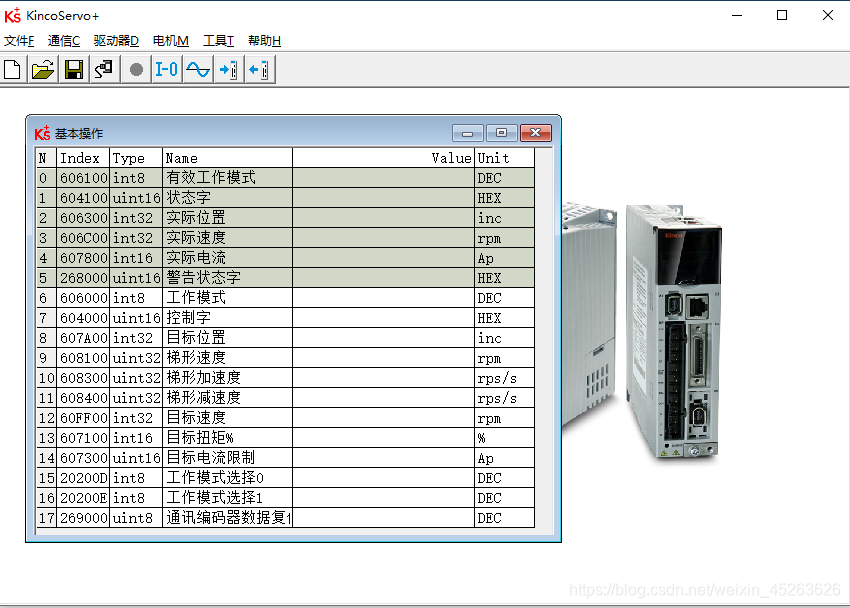Select the 实际电流 name cell
Screen dimensions: 850x608
coord(227,258)
